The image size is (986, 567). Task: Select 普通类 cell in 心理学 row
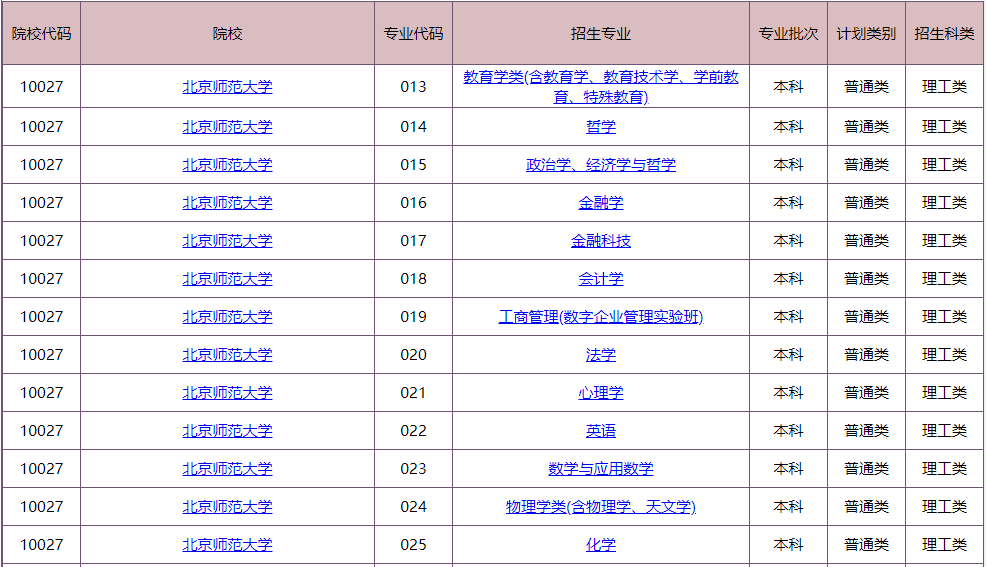click(x=866, y=393)
